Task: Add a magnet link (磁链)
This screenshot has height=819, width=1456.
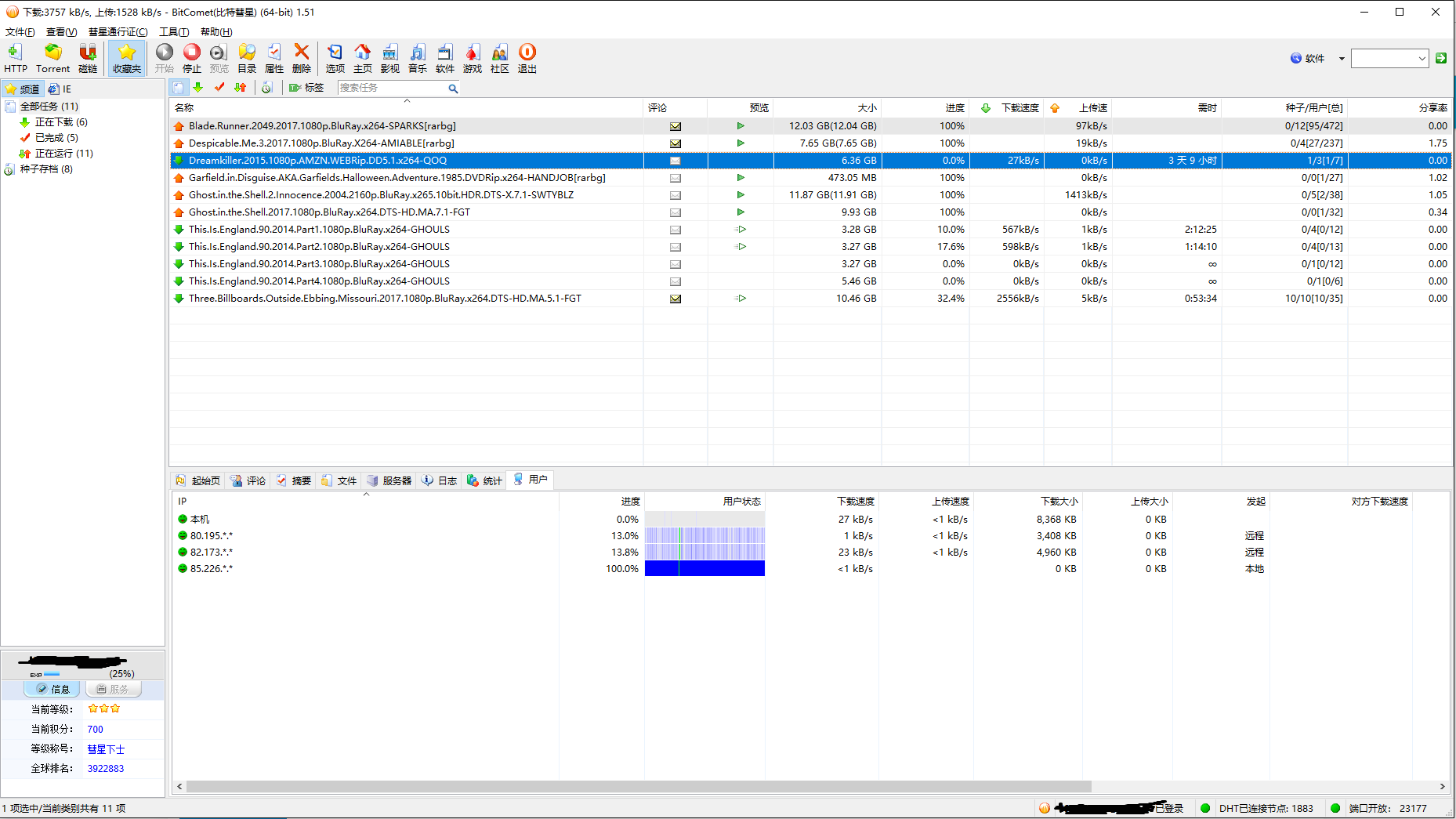Action: (88, 58)
